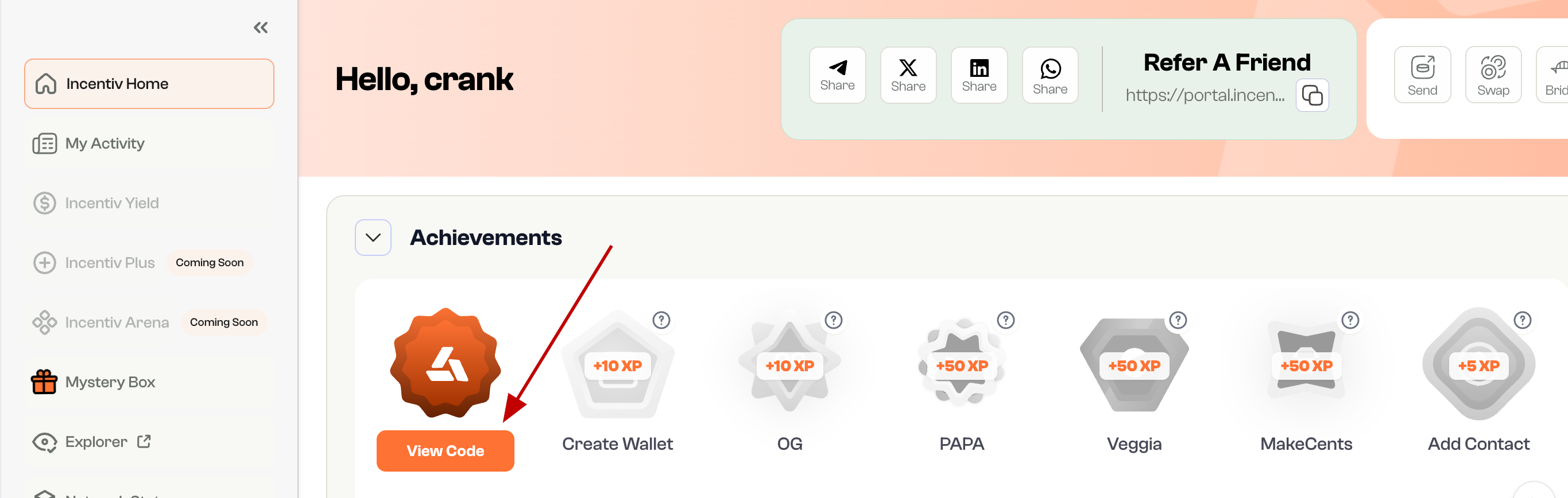Share referral via WhatsApp
Image resolution: width=1568 pixels, height=498 pixels.
click(1050, 75)
